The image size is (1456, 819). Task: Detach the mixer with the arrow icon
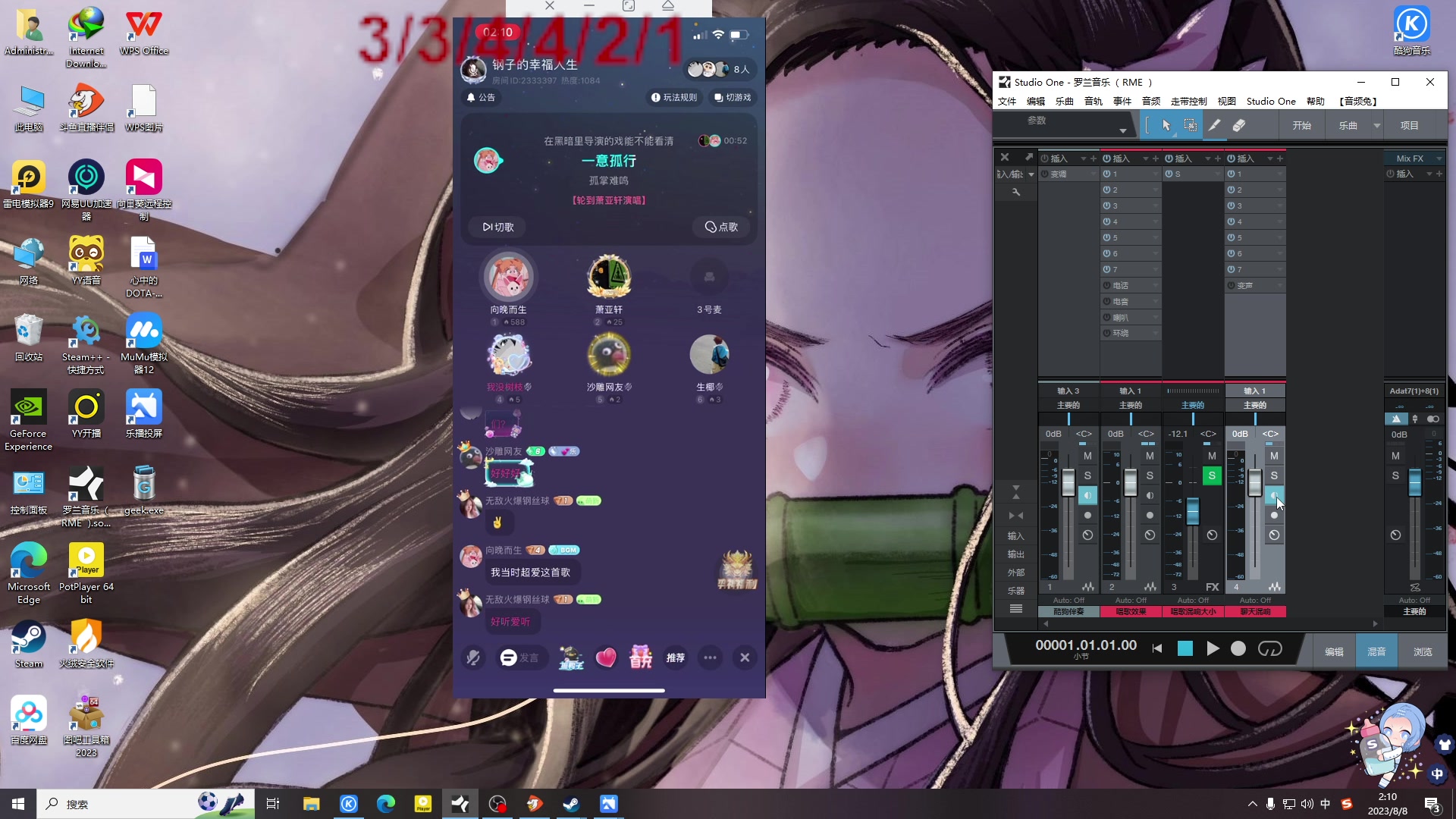1029,157
